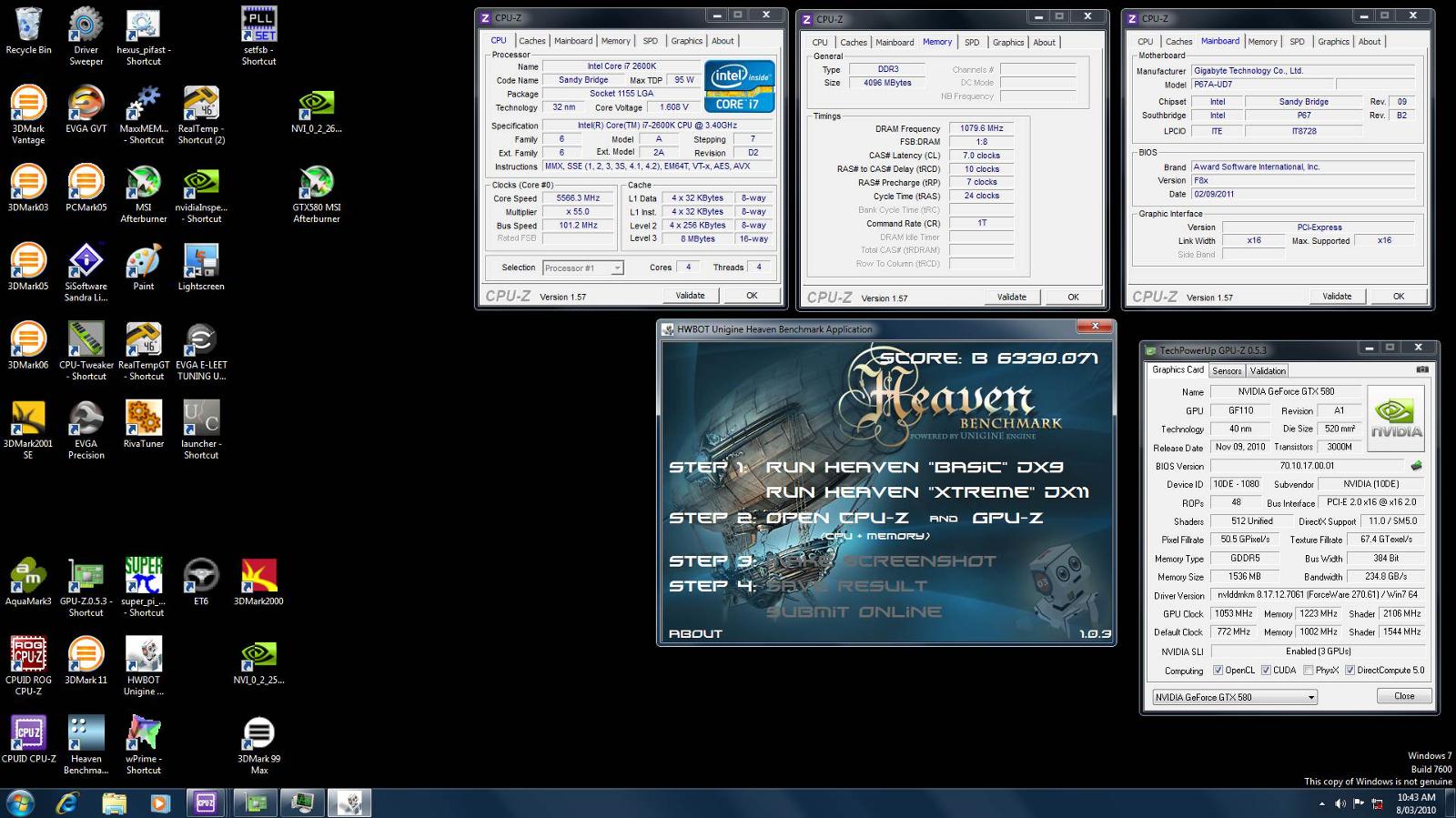Viewport: 1456px width, 818px height.
Task: Launch EVGA E-LEET Tuning Utility icon
Action: 201,351
